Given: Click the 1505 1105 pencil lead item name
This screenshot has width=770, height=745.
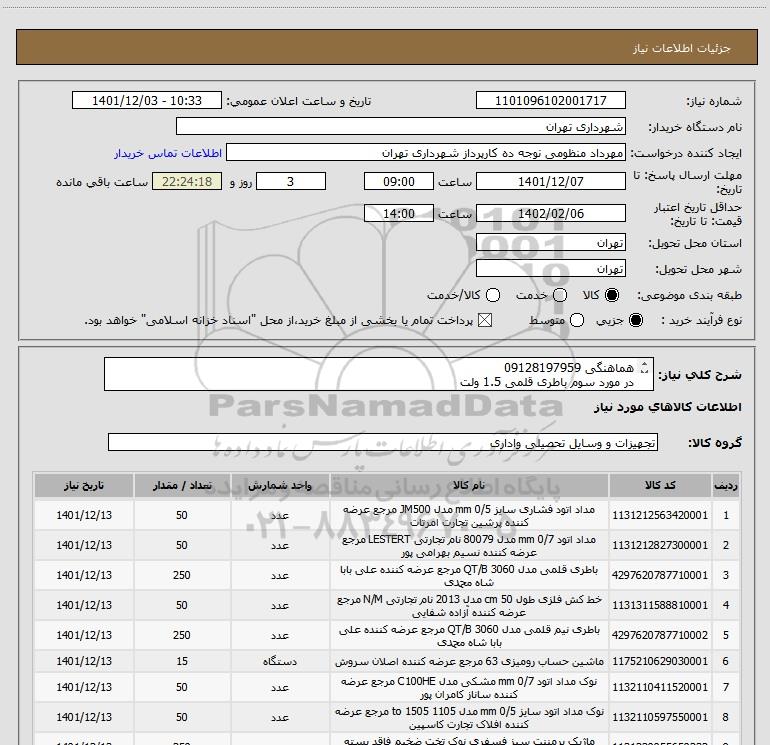Looking at the screenshot, I should coord(469,717).
